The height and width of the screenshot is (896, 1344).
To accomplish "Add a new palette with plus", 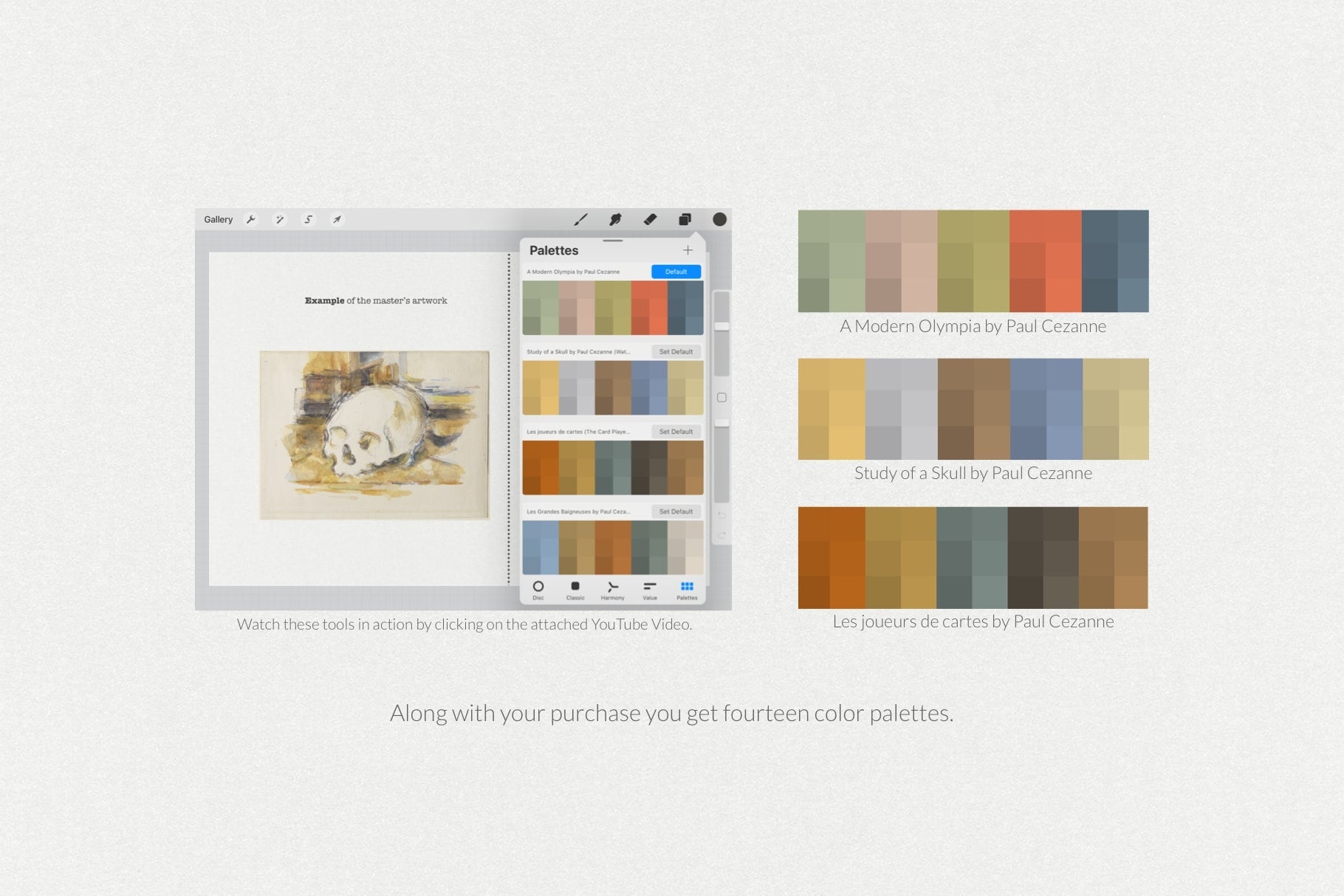I will [x=688, y=250].
